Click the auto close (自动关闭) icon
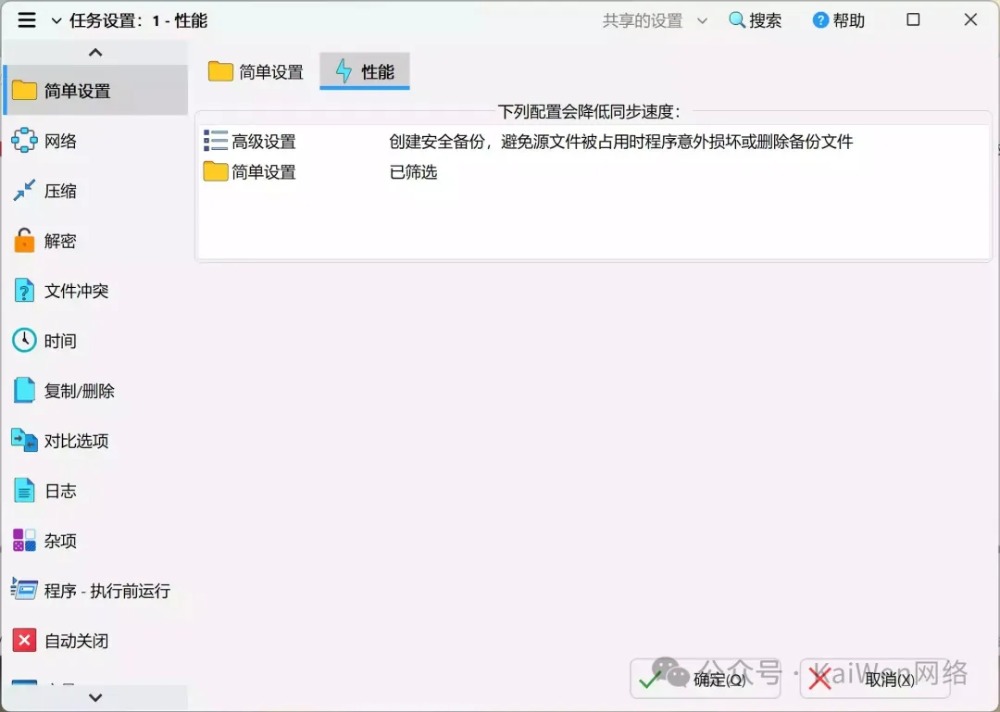Image resolution: width=1000 pixels, height=712 pixels. tap(24, 641)
